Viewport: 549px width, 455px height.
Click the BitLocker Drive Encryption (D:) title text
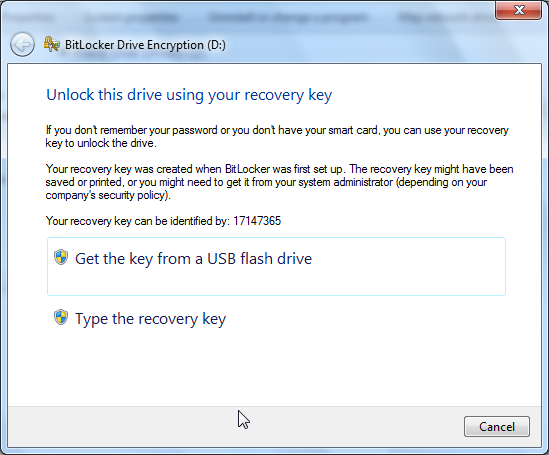145,45
